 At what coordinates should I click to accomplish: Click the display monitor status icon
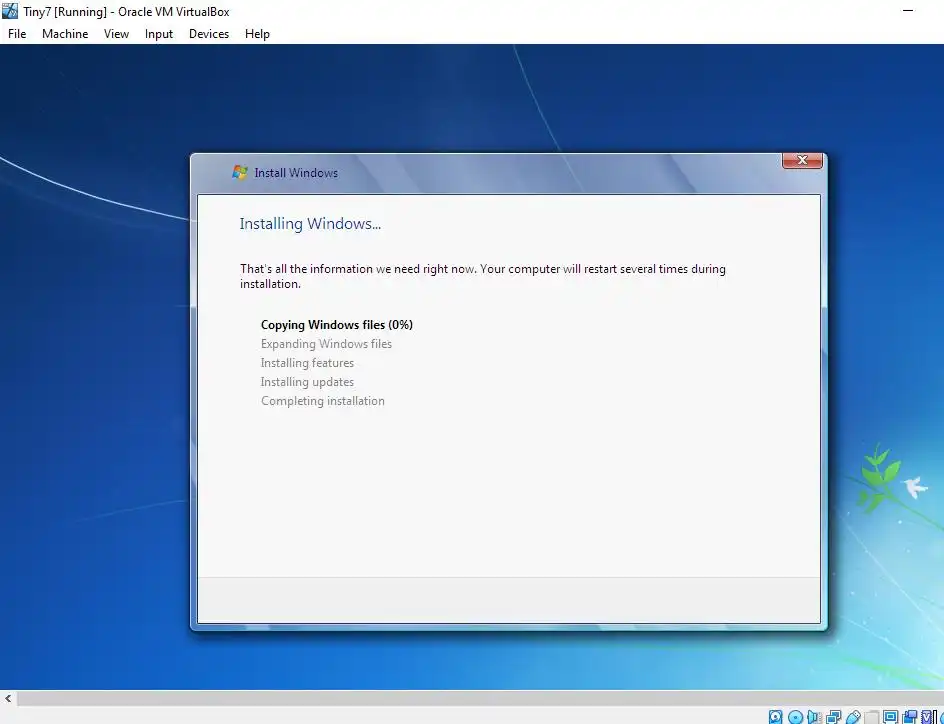[890, 717]
